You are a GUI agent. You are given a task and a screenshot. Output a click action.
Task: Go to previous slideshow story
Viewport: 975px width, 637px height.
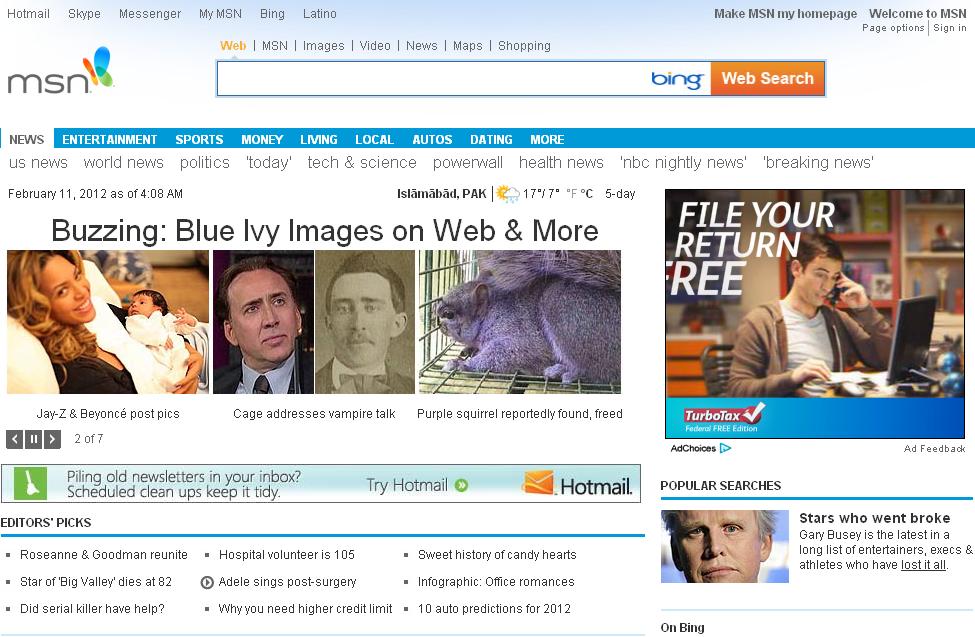pos(15,439)
